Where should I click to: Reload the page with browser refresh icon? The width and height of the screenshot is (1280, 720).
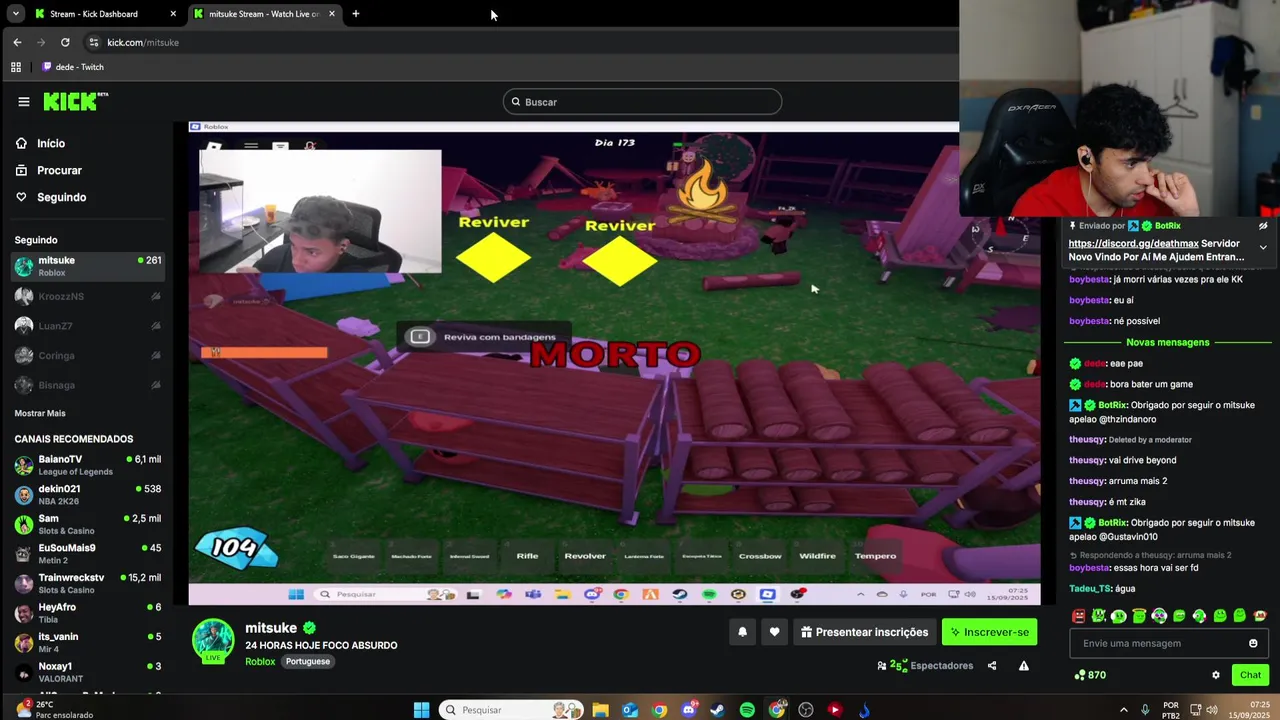[65, 42]
